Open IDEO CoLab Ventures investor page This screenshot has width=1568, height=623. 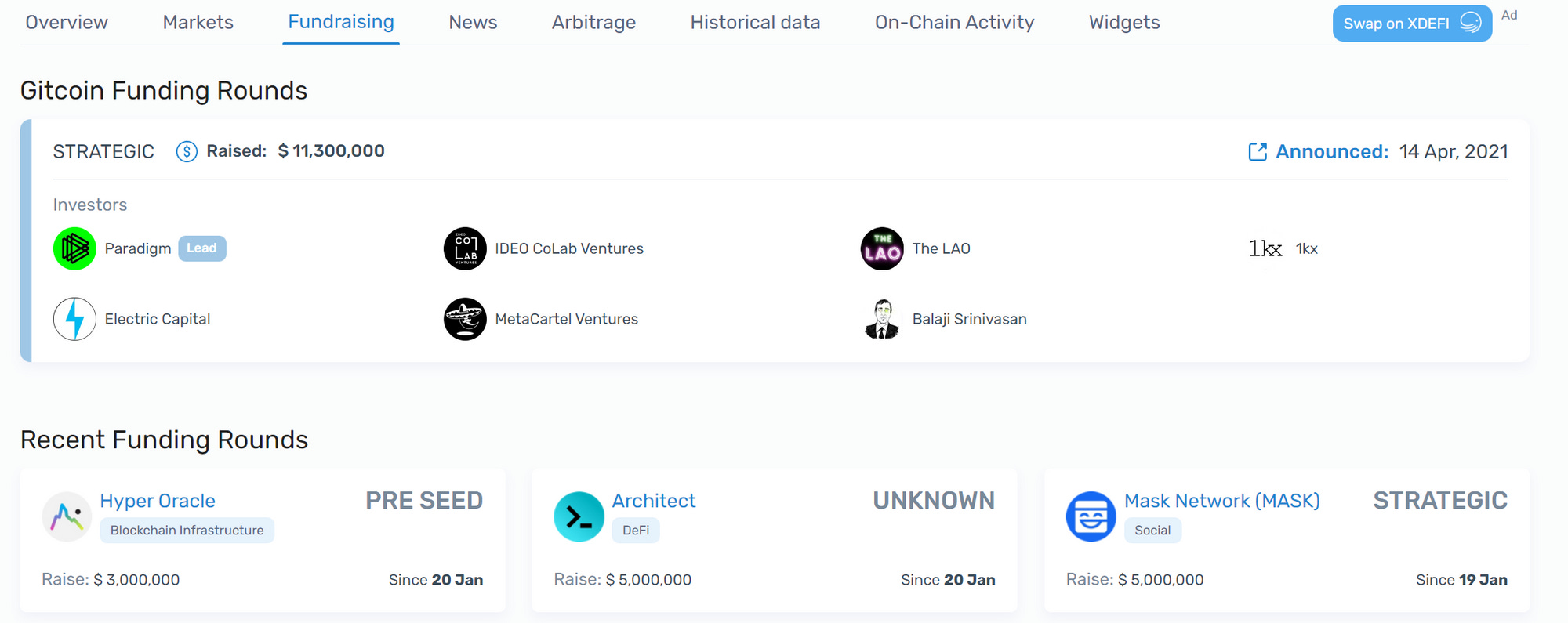point(569,248)
